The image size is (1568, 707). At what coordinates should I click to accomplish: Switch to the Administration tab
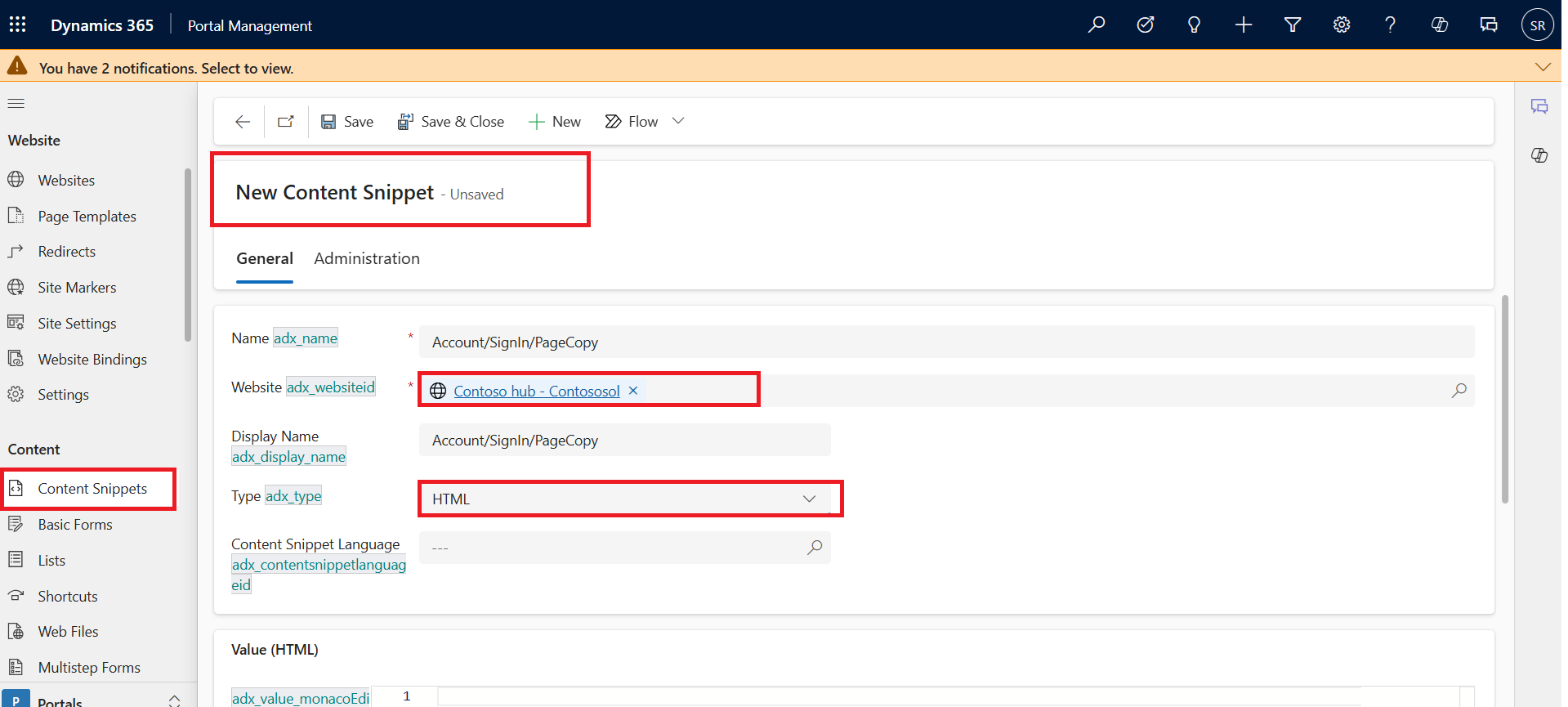[367, 258]
